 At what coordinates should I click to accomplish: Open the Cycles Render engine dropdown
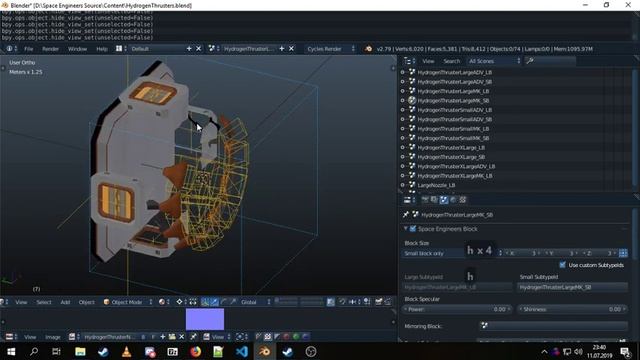click(330, 49)
